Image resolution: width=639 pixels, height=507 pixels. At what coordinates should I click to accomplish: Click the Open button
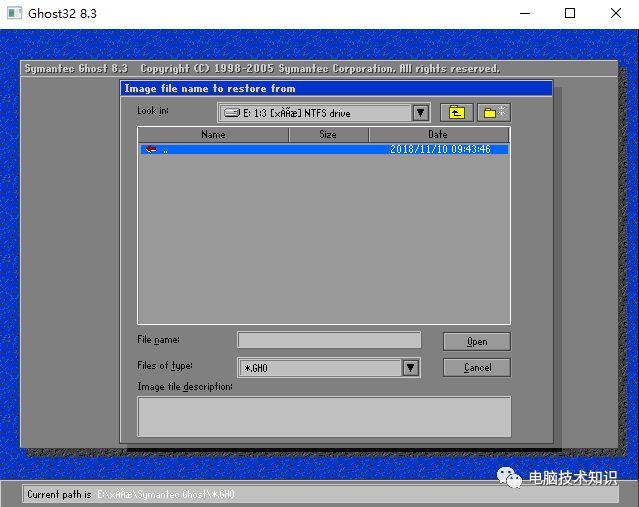[x=476, y=342]
